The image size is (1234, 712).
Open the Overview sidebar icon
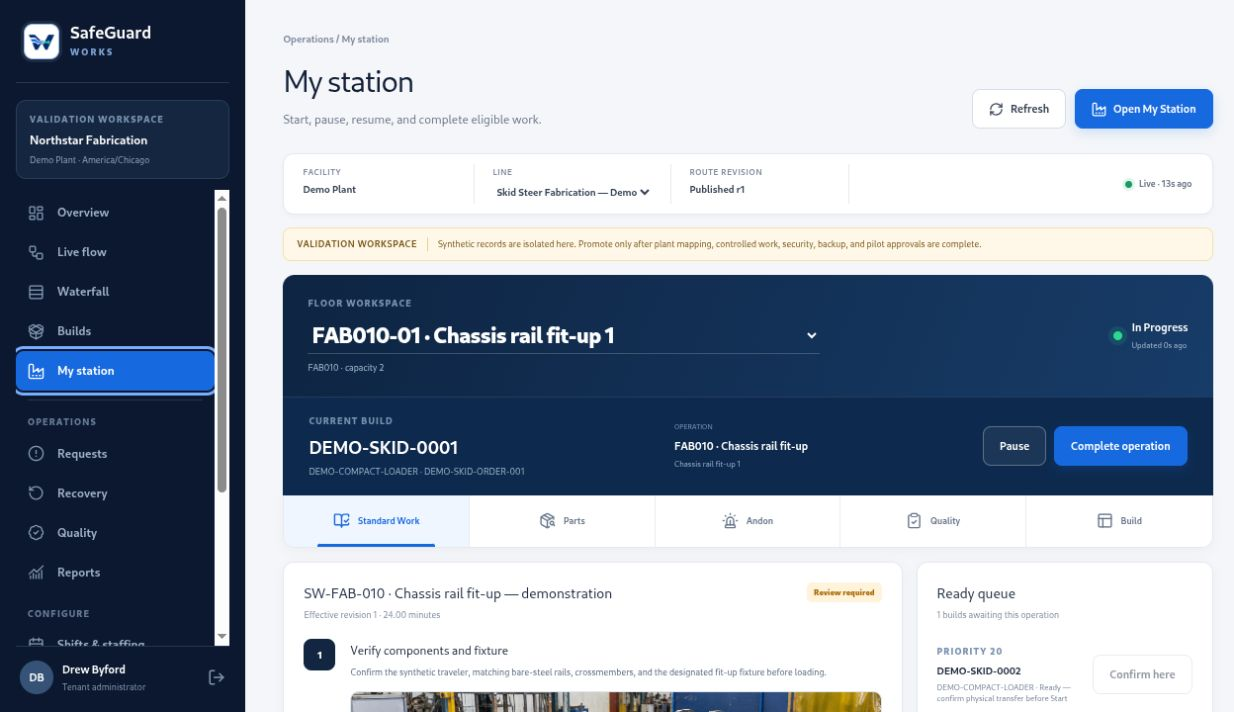36,213
